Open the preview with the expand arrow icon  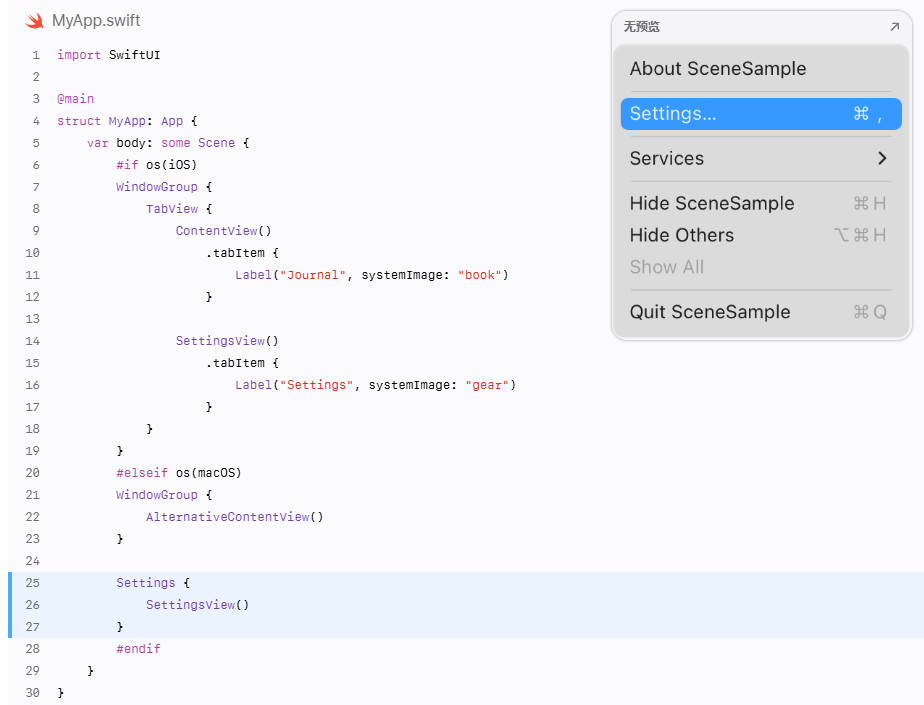pyautogui.click(x=894, y=27)
